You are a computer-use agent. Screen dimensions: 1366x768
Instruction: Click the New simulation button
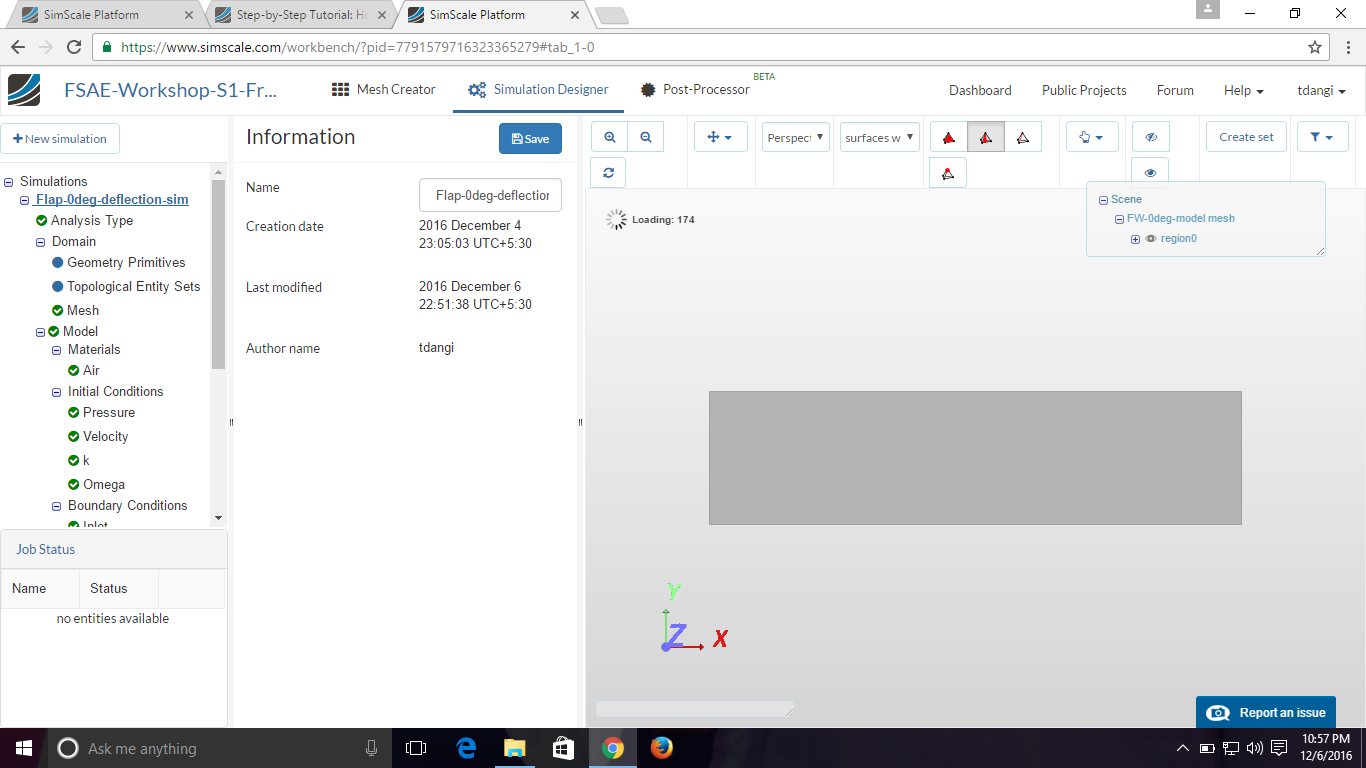point(60,139)
